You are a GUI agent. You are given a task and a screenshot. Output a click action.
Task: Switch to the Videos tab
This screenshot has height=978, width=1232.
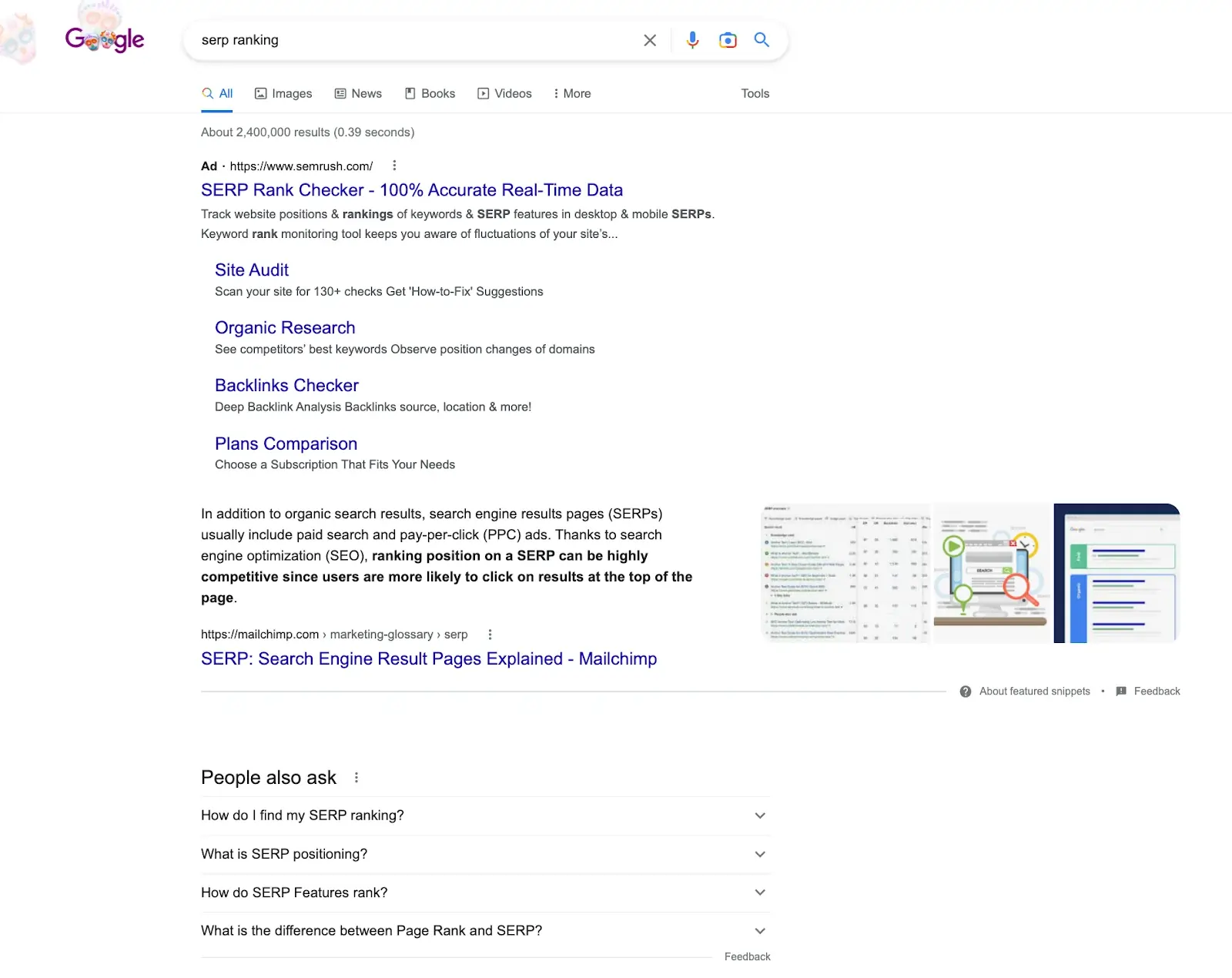click(504, 93)
